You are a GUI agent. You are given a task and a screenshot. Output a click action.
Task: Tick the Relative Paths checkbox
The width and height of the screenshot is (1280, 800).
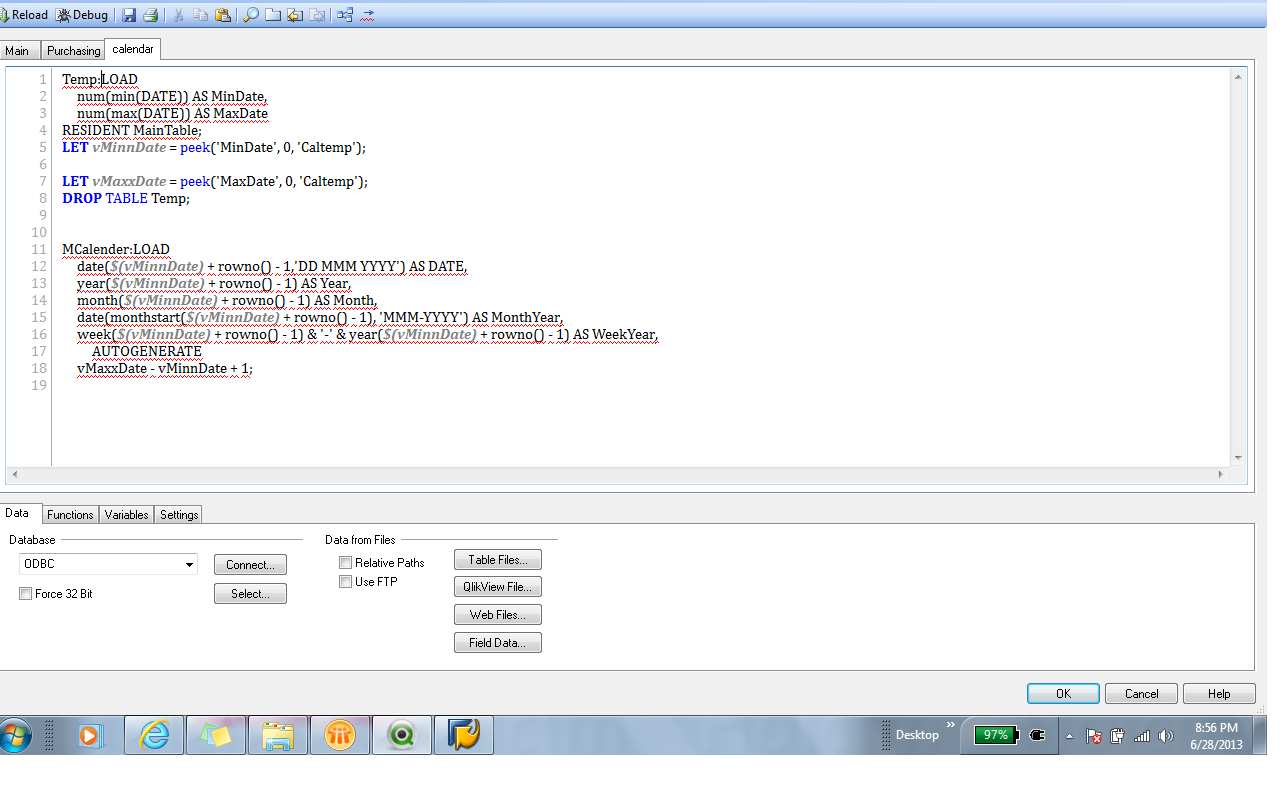click(345, 563)
